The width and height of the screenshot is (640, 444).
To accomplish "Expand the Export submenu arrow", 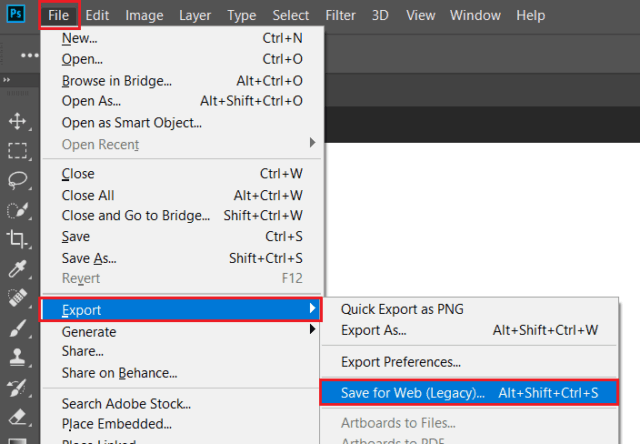I will 312,308.
